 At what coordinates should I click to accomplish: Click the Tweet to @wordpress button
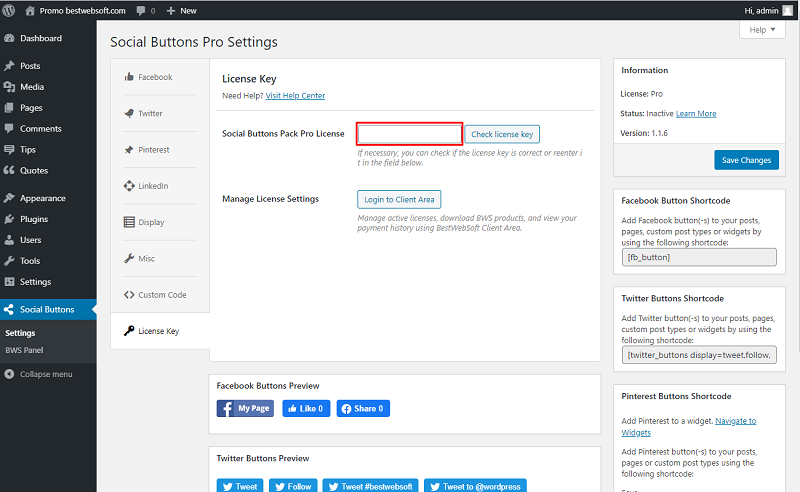[476, 486]
